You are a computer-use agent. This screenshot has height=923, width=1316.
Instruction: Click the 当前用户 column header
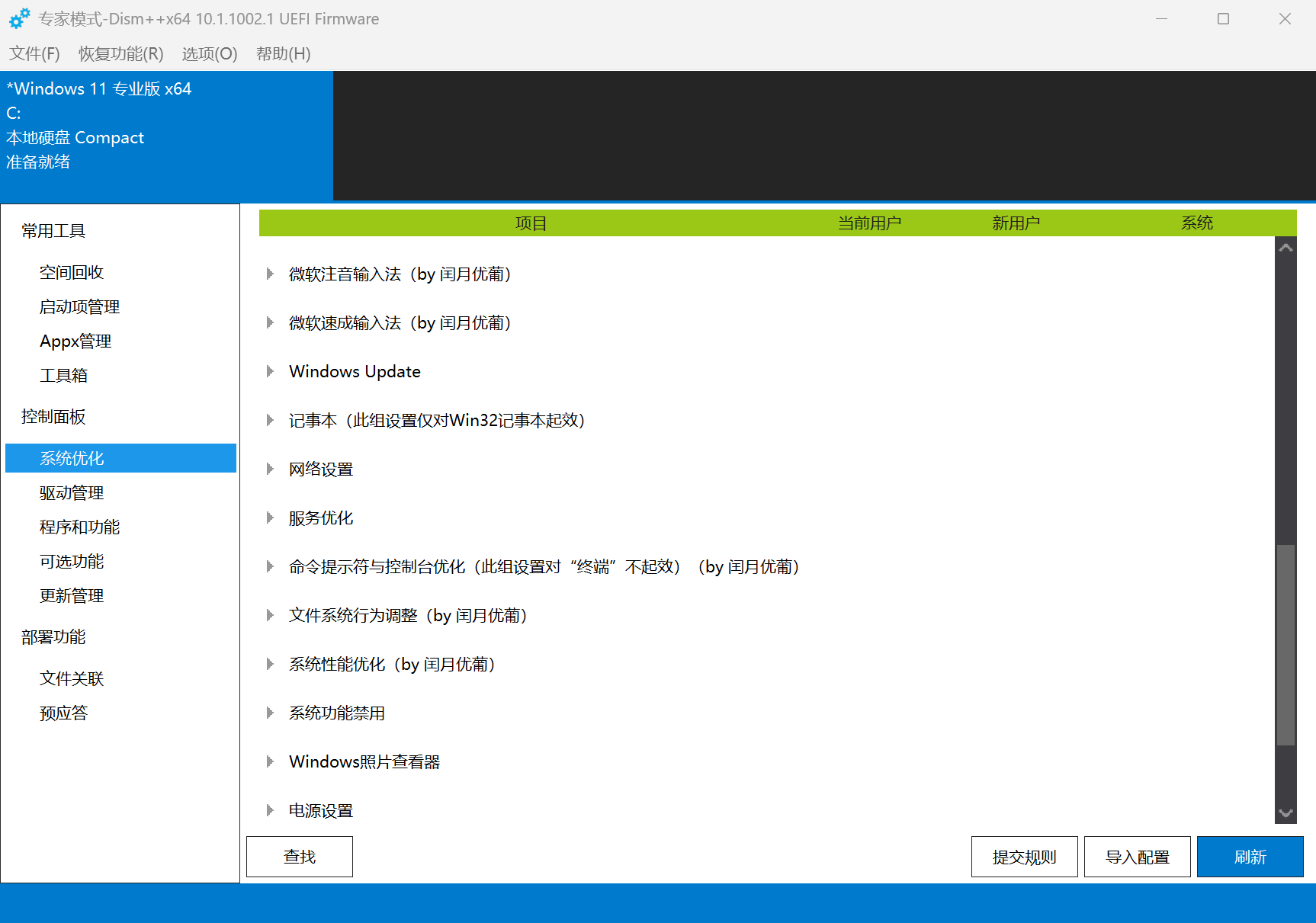click(869, 223)
